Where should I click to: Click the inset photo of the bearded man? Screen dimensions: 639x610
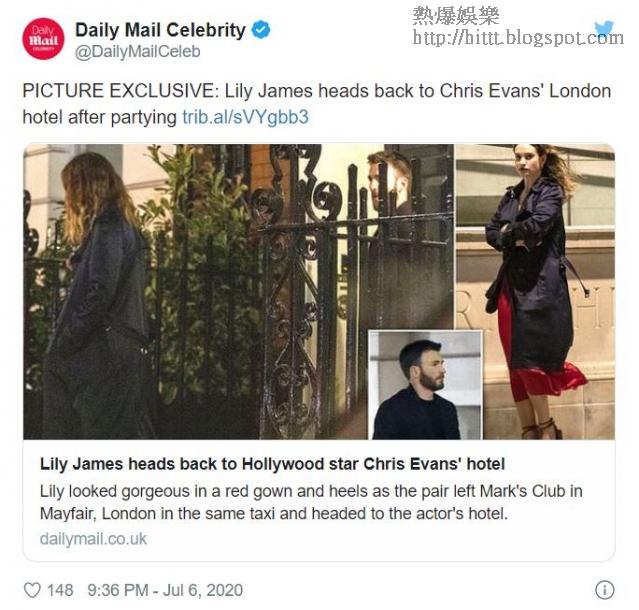[425, 385]
